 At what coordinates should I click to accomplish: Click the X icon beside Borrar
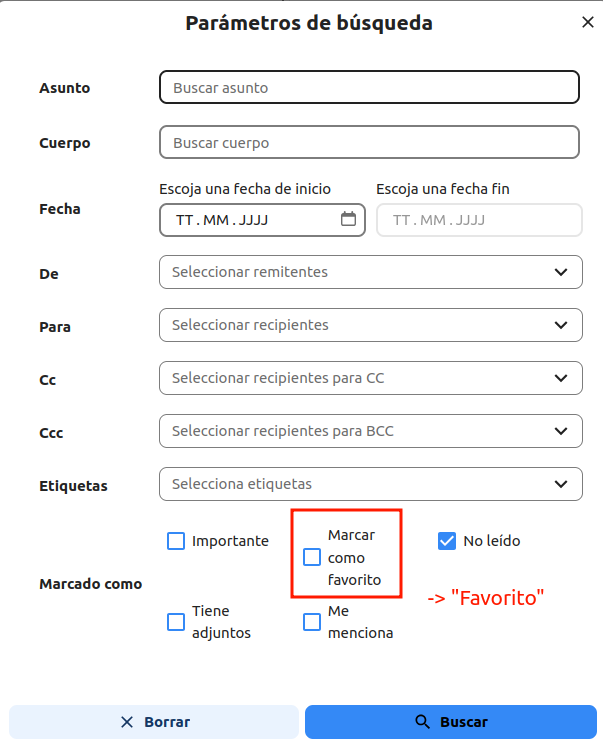point(127,722)
